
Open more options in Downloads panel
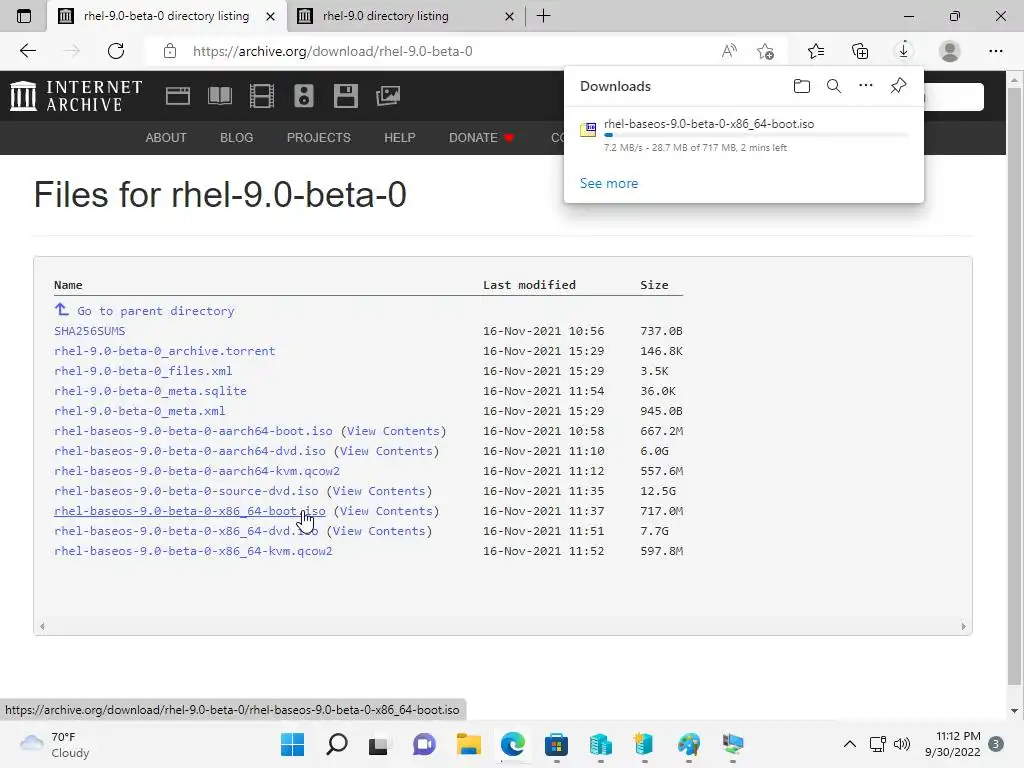pyautogui.click(x=866, y=86)
